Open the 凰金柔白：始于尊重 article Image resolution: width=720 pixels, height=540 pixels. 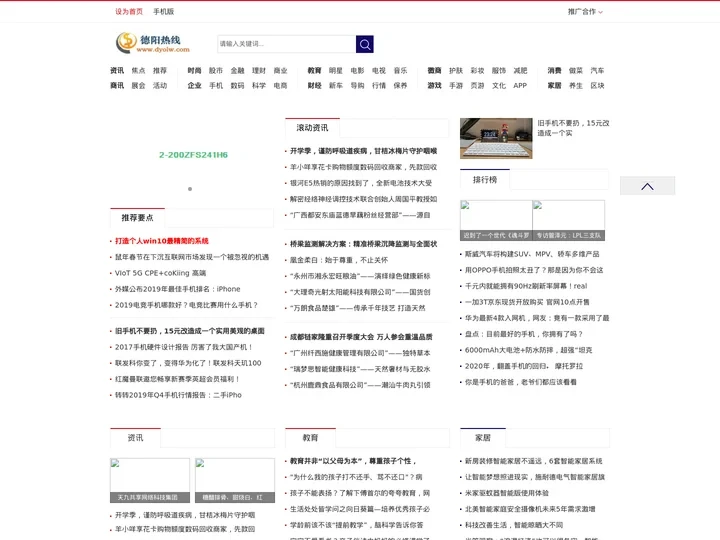(x=339, y=260)
